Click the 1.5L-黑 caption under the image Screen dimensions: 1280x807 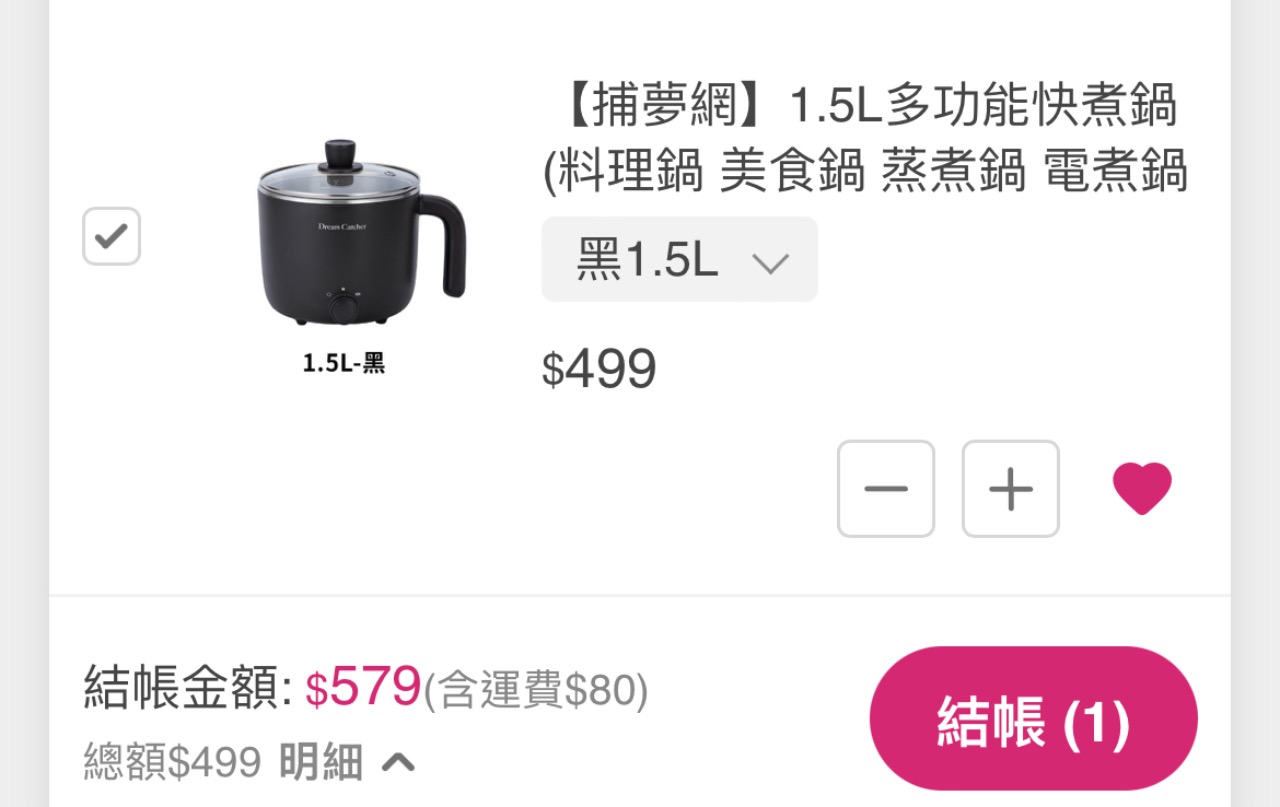point(344,364)
